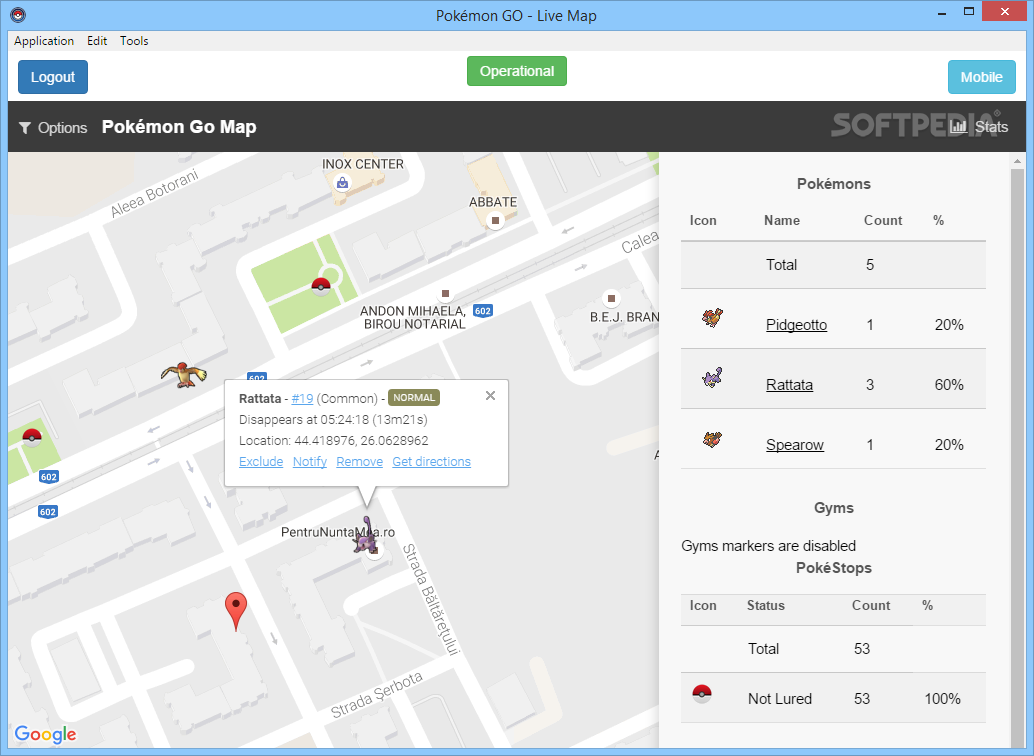Viewport: 1034px width, 756px height.
Task: Click the 602 route badge near ANDON MIHAELA
Action: [x=483, y=311]
